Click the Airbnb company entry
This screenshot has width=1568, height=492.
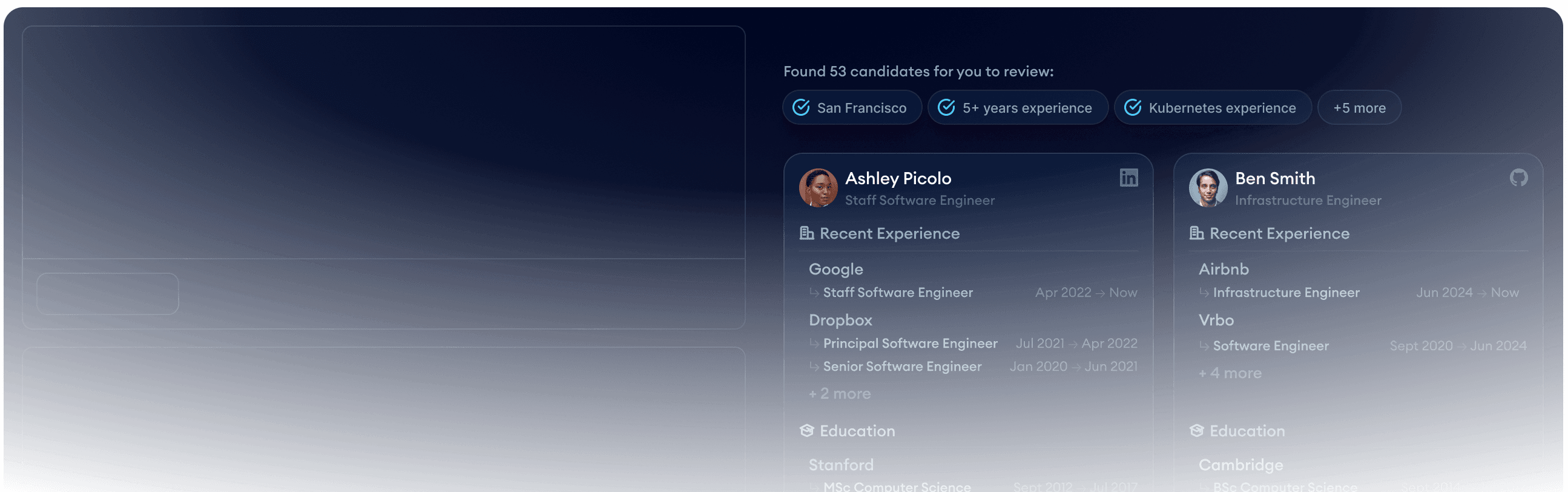click(x=1224, y=269)
